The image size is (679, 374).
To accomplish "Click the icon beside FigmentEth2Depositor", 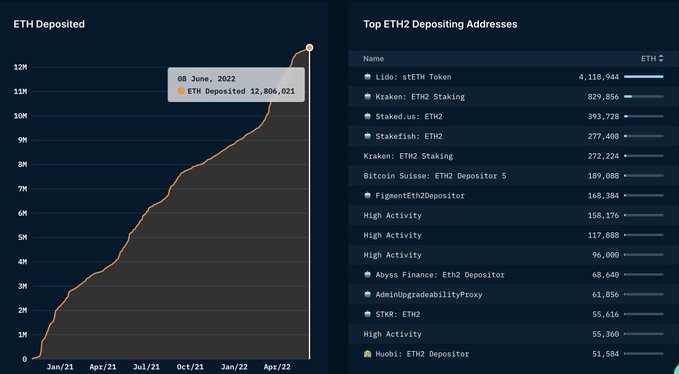I will point(368,196).
